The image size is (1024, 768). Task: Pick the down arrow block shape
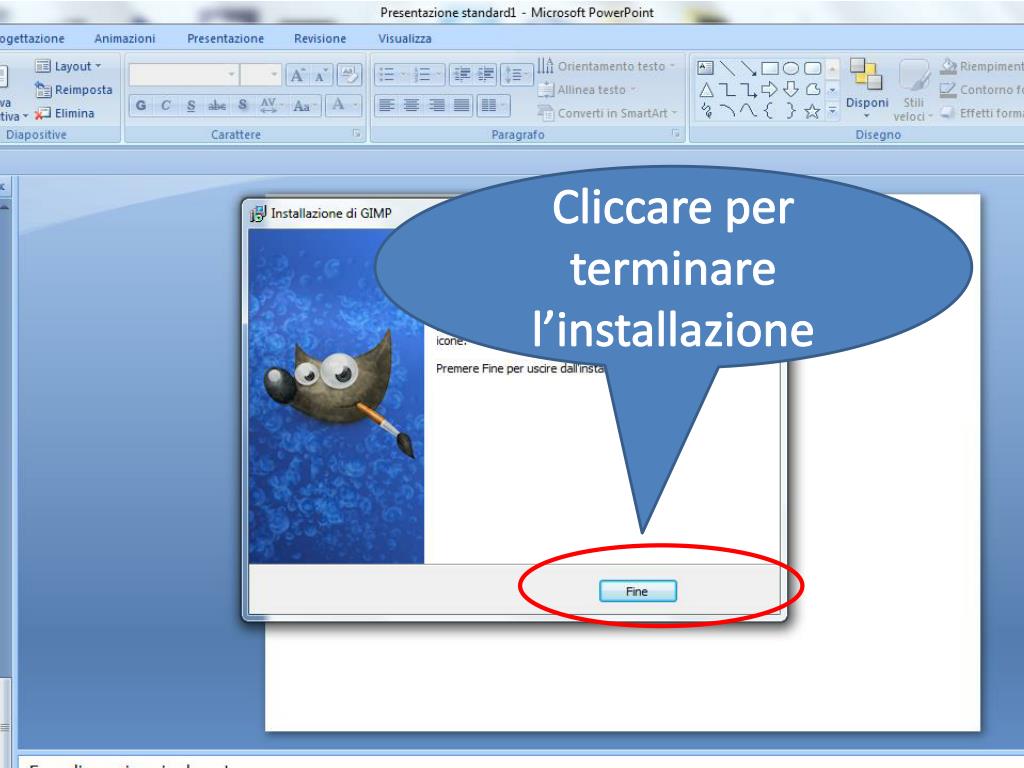click(x=791, y=89)
